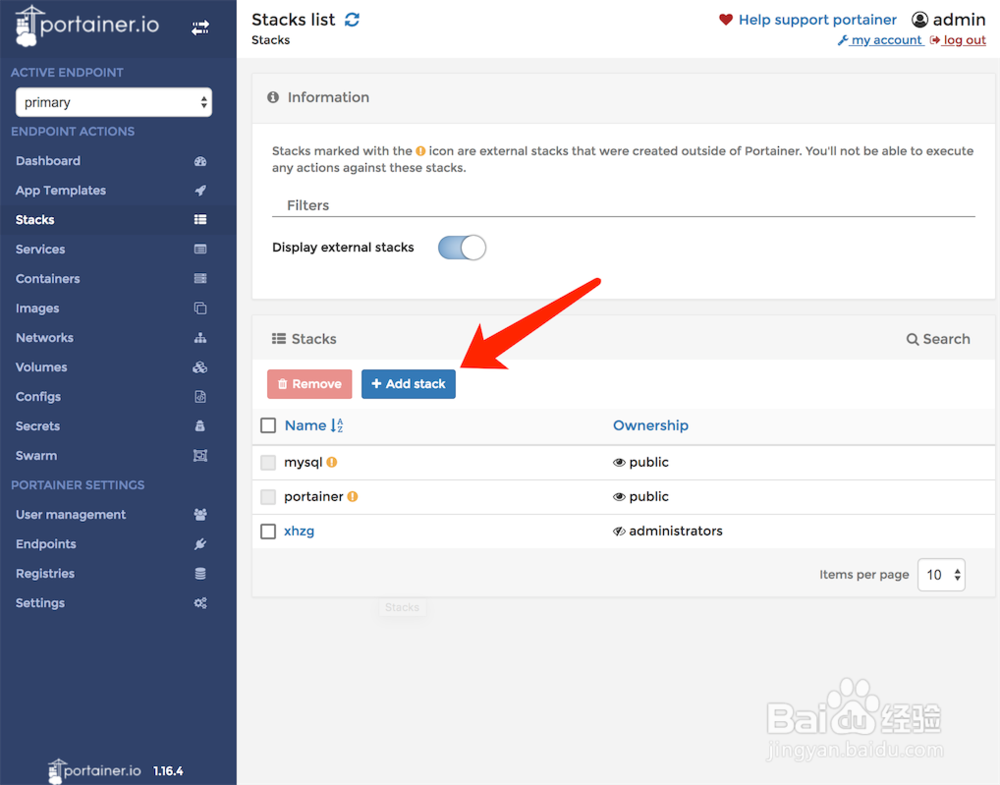The image size is (1000, 785).
Task: Click the Search field in Stacks panel
Action: tap(938, 339)
